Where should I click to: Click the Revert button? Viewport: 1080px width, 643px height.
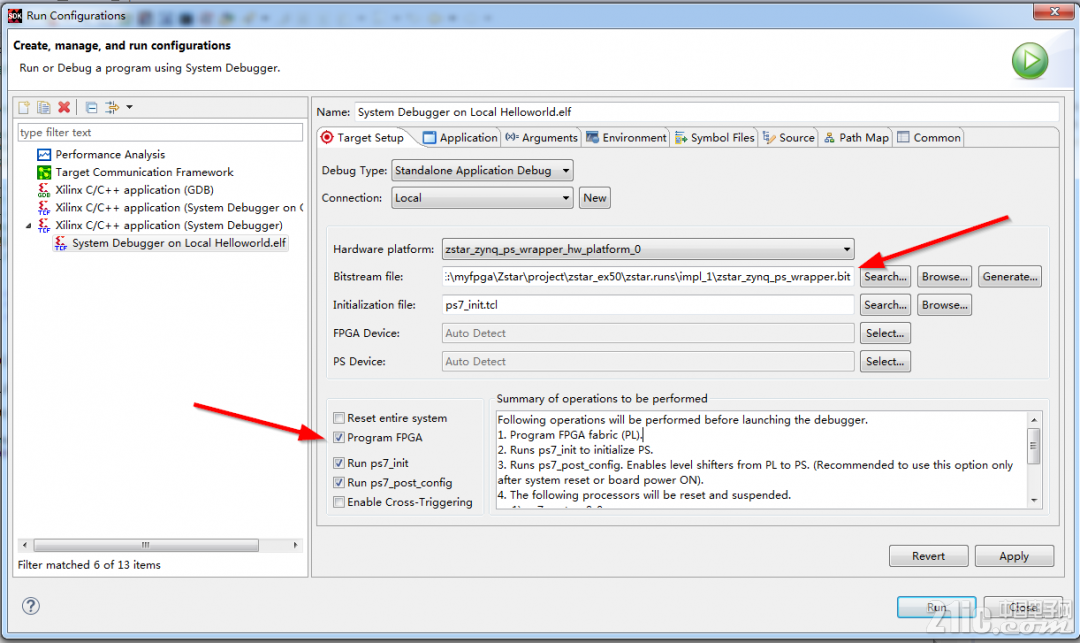(x=928, y=556)
